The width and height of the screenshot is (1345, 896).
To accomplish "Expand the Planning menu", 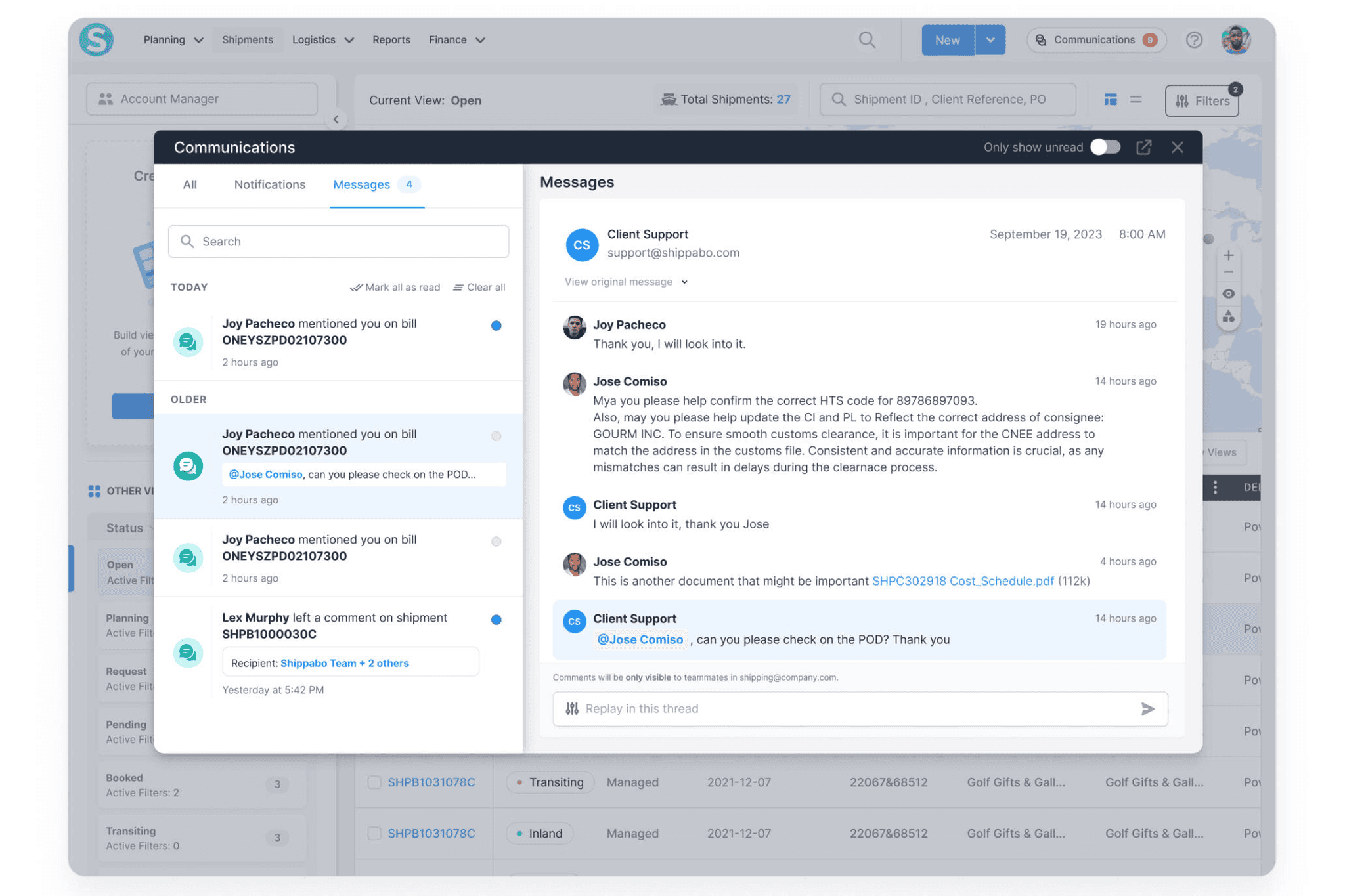I will 173,40.
